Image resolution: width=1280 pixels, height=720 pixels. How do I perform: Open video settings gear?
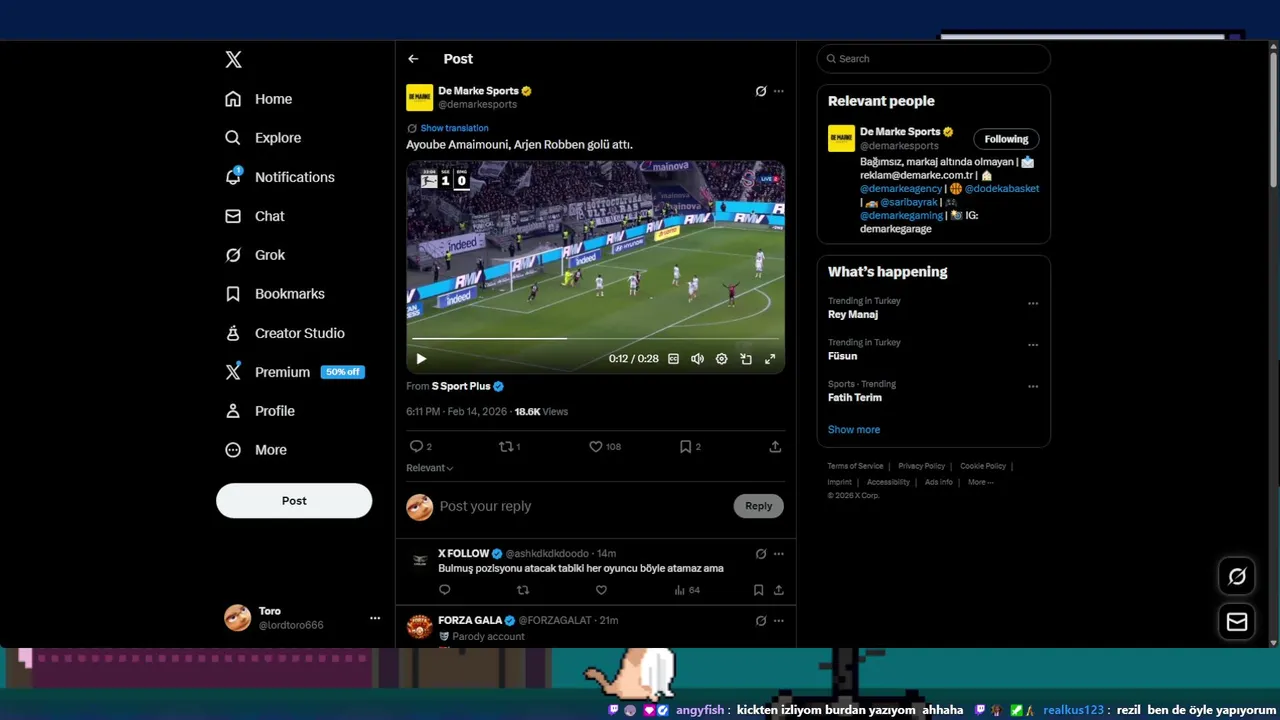721,359
